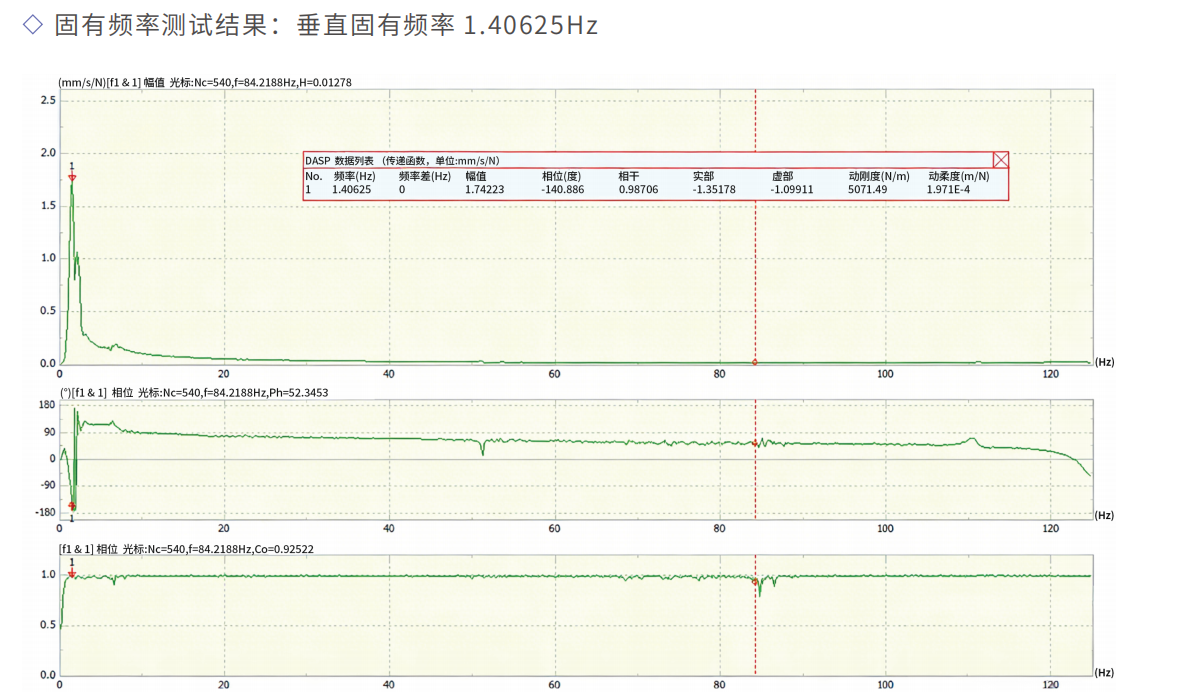This screenshot has height=695, width=1200.
Task: Click cursor marker on the coherence curve
Action: point(755,581)
